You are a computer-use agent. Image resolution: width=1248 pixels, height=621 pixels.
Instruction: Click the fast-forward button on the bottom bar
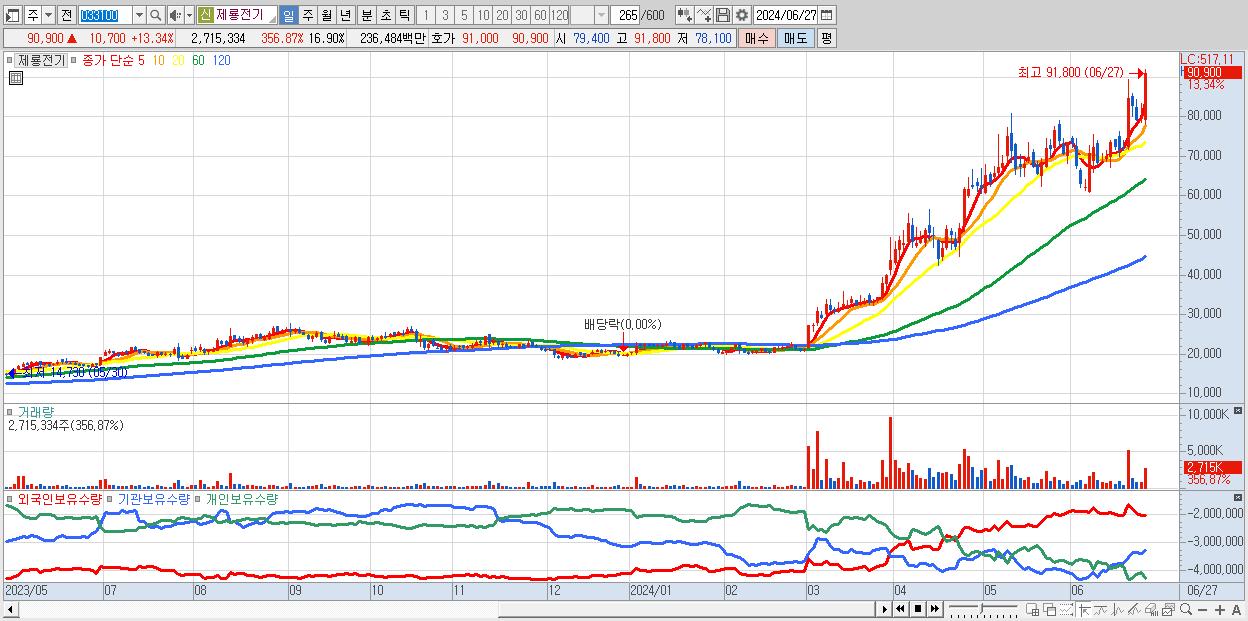click(935, 609)
